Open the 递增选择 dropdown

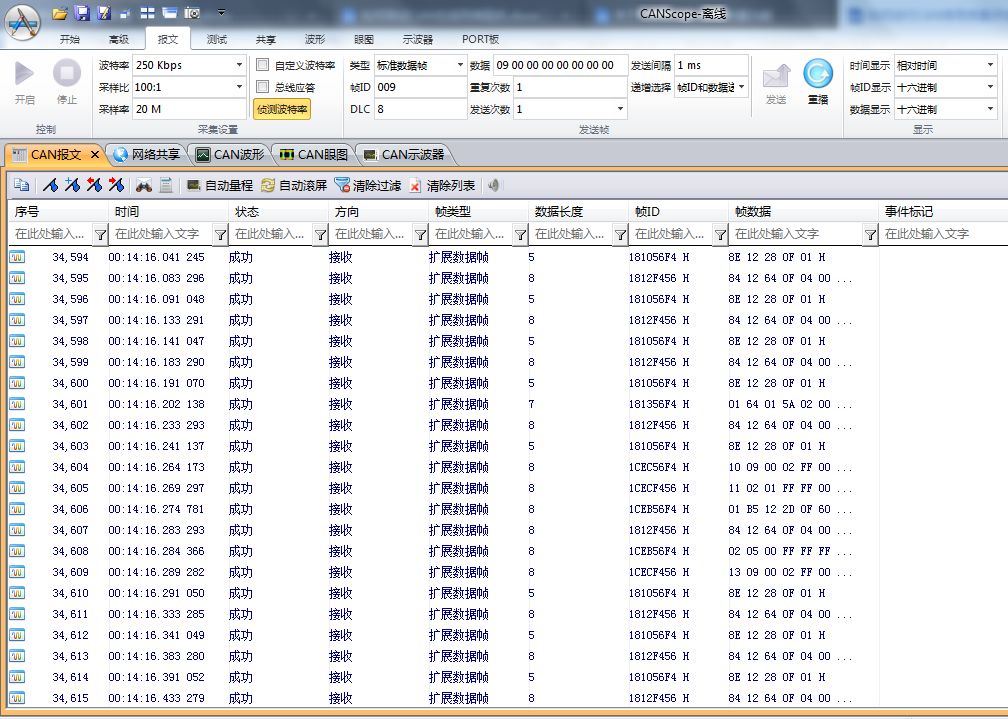click(x=742, y=87)
